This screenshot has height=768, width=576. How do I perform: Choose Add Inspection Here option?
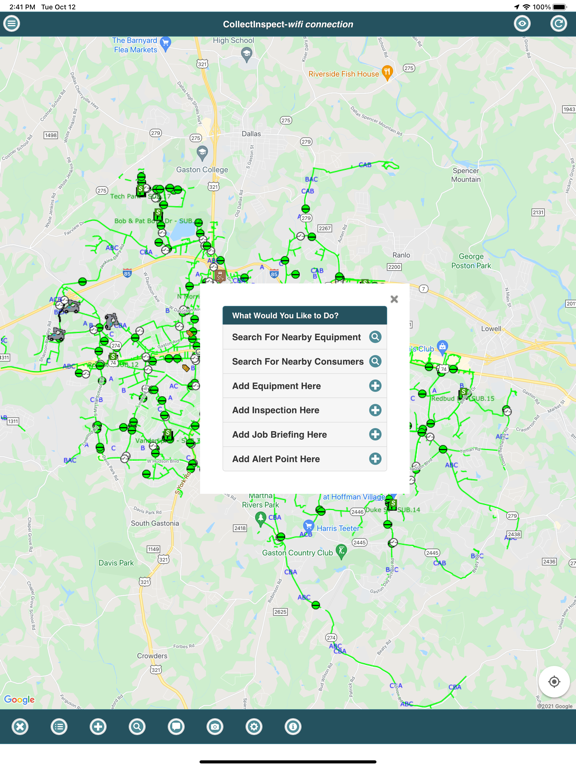[x=305, y=410]
